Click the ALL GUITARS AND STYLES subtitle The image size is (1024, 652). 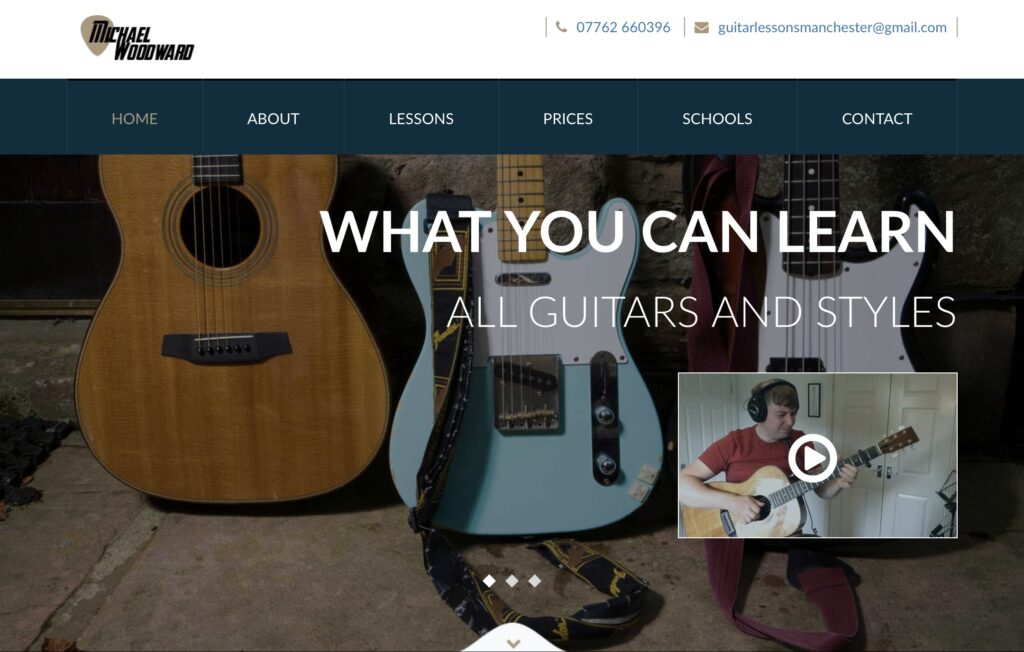pos(701,312)
